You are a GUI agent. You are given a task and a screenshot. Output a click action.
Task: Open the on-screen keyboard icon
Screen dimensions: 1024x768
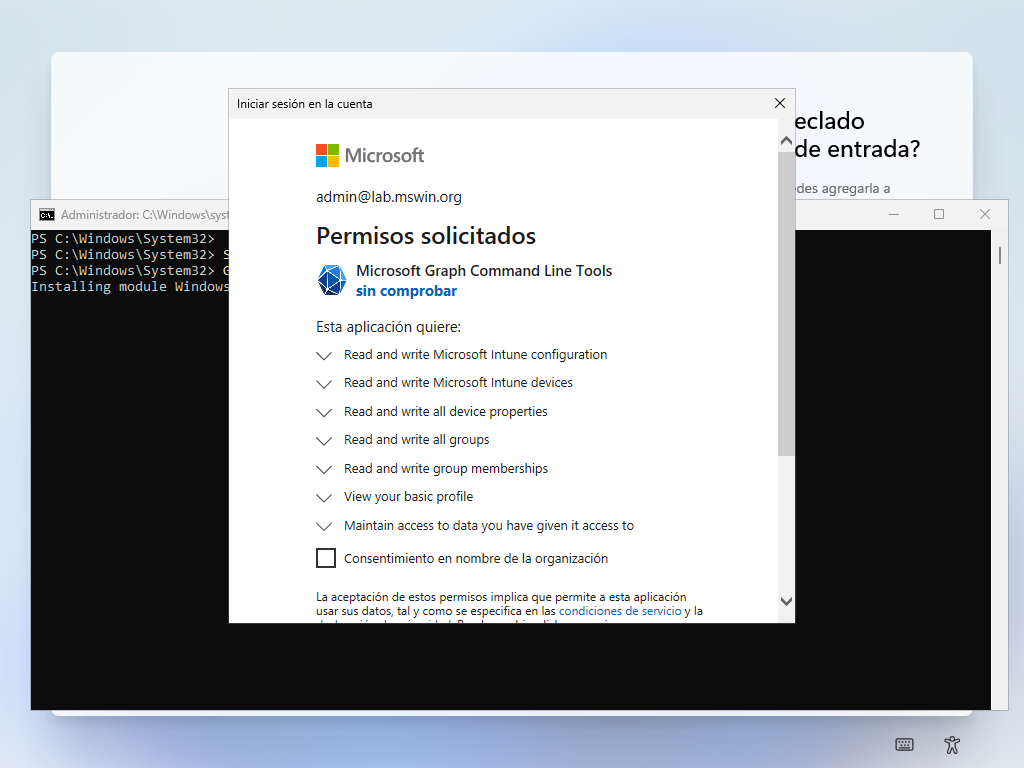[904, 744]
